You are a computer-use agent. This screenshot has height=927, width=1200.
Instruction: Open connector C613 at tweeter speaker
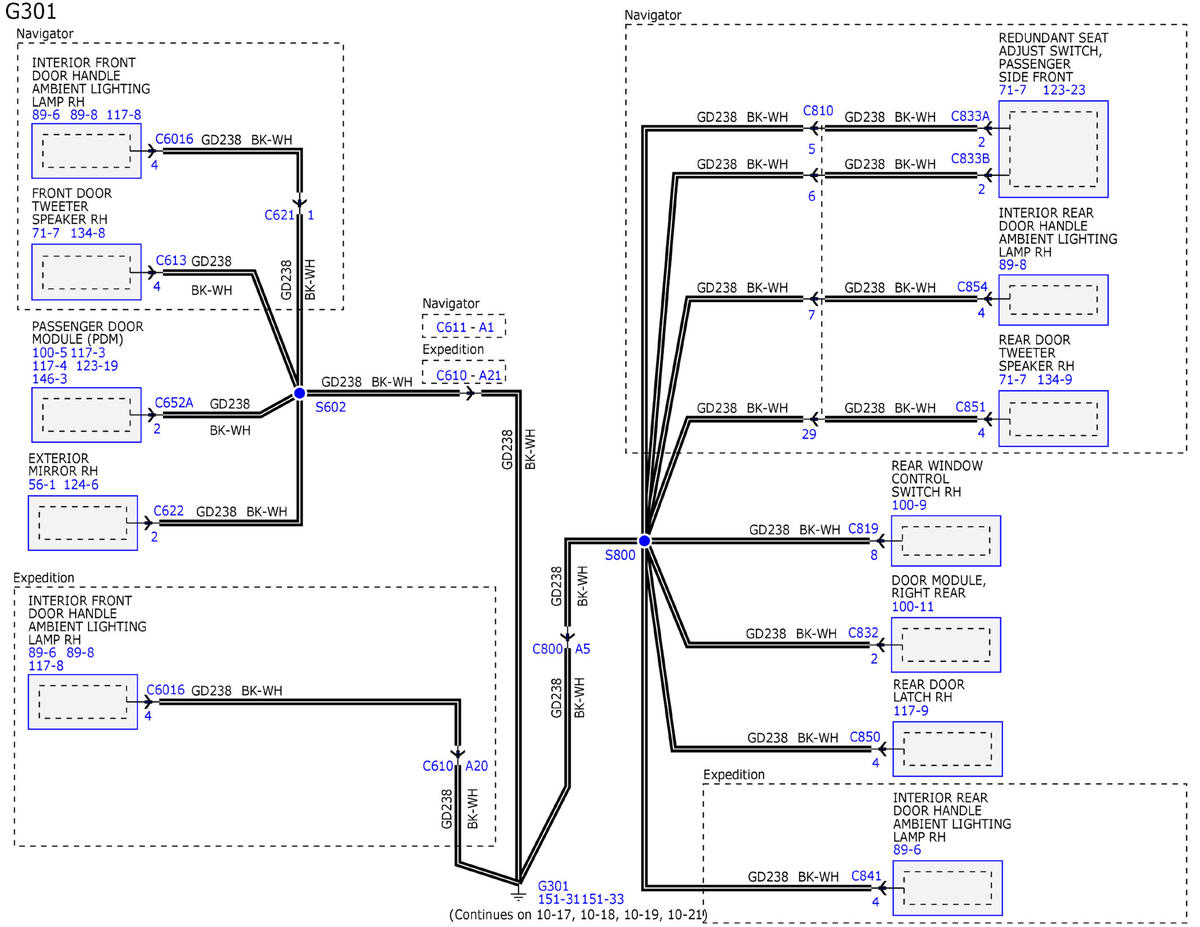(172, 261)
